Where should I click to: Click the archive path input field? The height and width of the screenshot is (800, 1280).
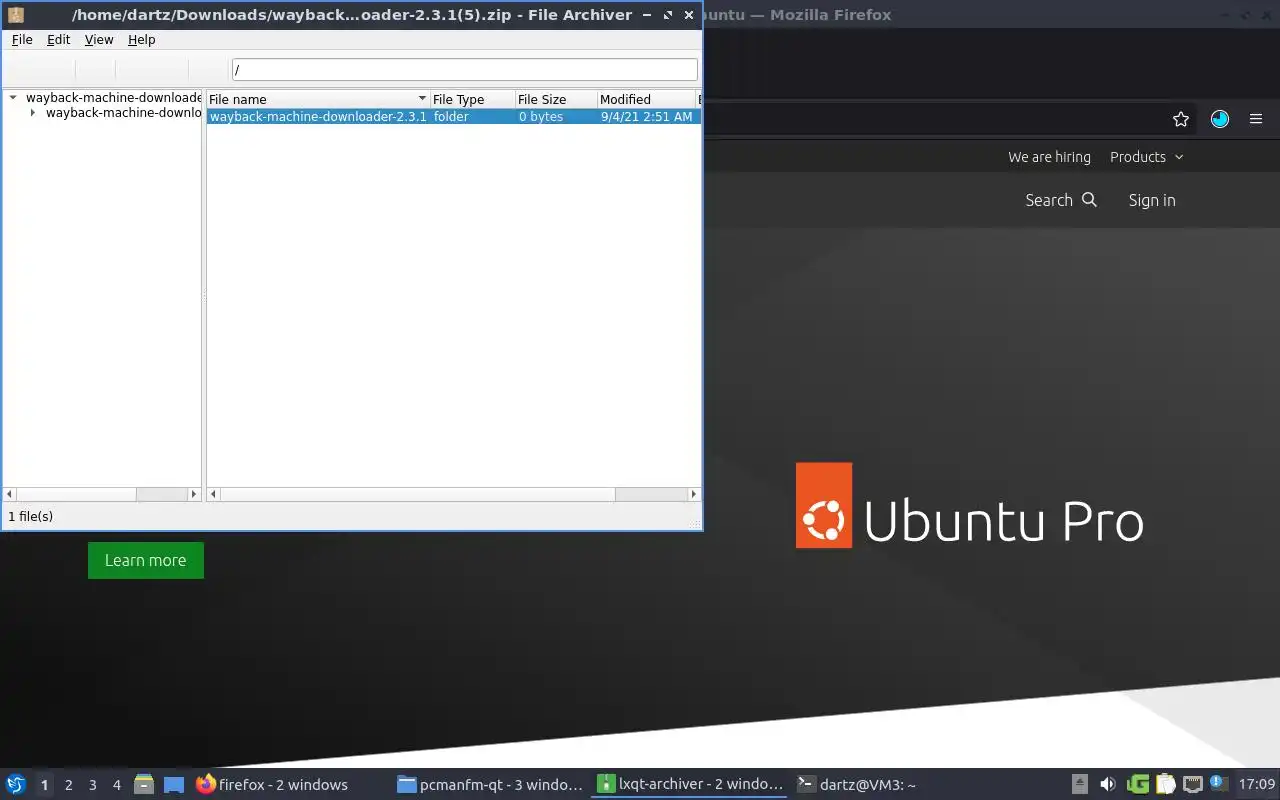coord(465,70)
